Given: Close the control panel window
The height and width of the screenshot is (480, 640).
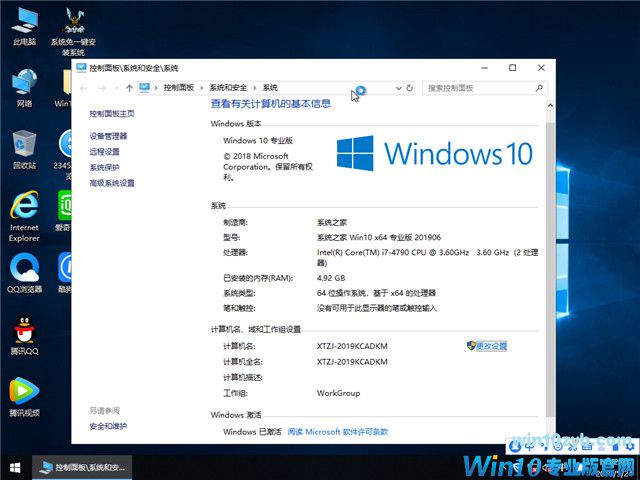Looking at the screenshot, I should (541, 68).
